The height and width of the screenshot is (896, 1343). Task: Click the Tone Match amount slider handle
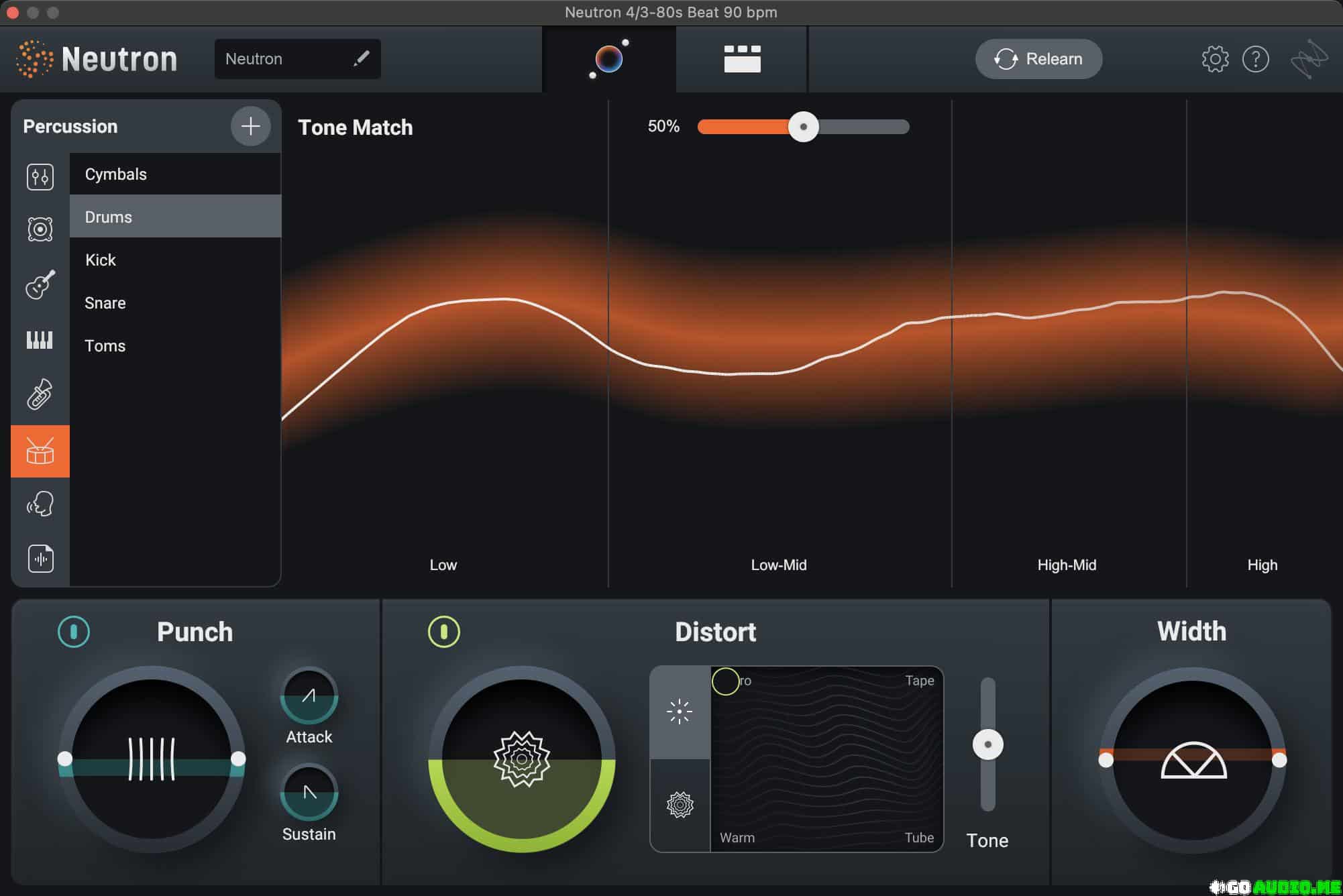click(x=803, y=127)
